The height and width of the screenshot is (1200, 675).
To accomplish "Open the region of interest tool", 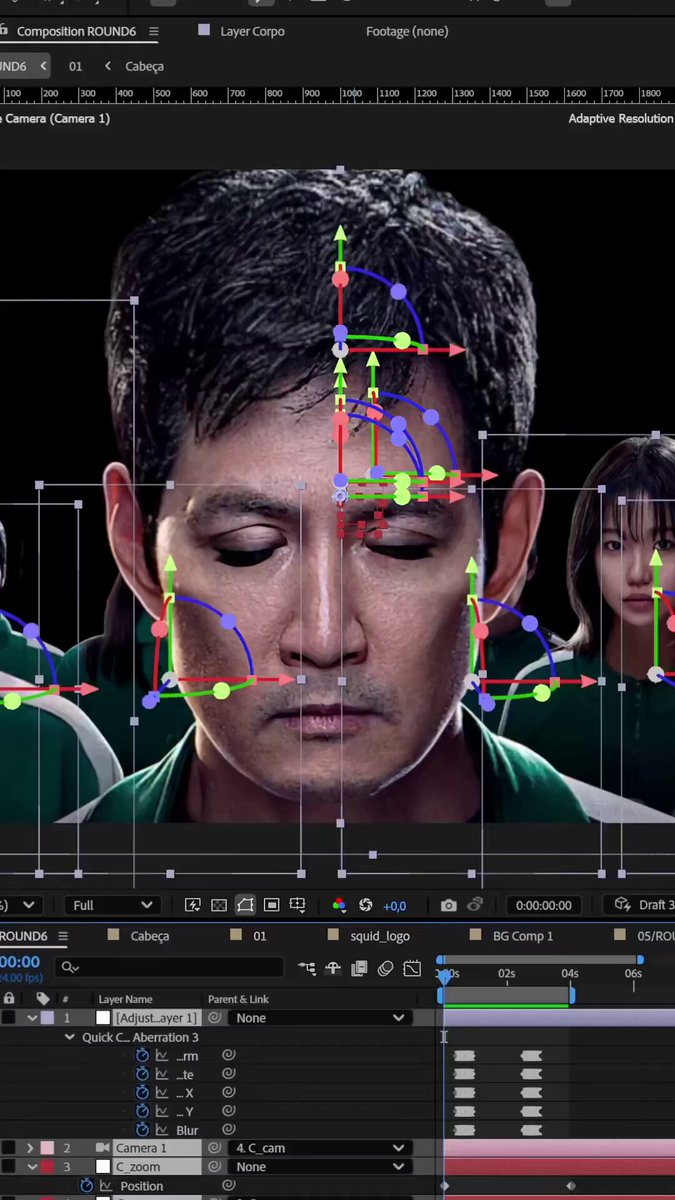I will 271,905.
